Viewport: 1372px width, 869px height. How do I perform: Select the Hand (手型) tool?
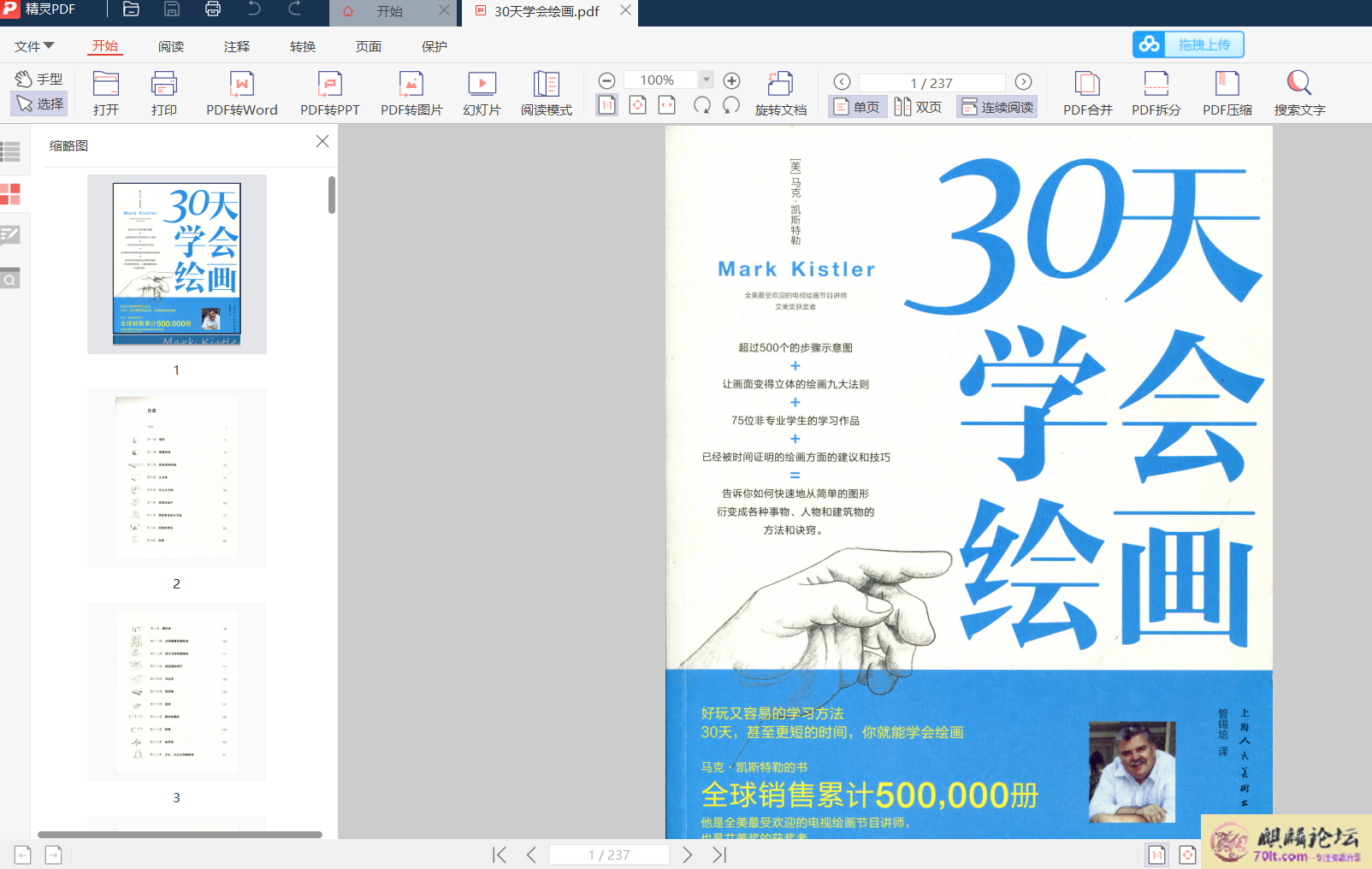pos(38,79)
